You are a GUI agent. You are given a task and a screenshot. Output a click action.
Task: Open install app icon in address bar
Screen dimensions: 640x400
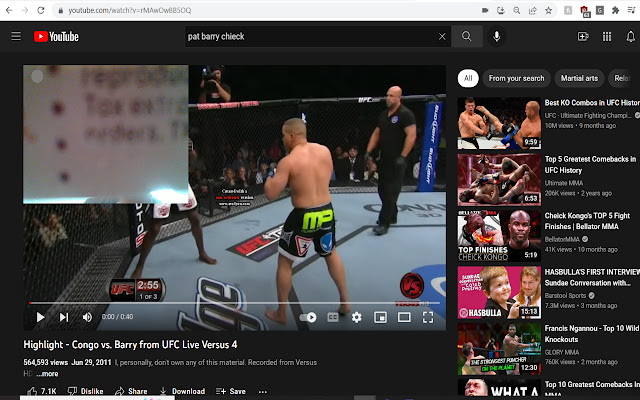click(x=501, y=11)
